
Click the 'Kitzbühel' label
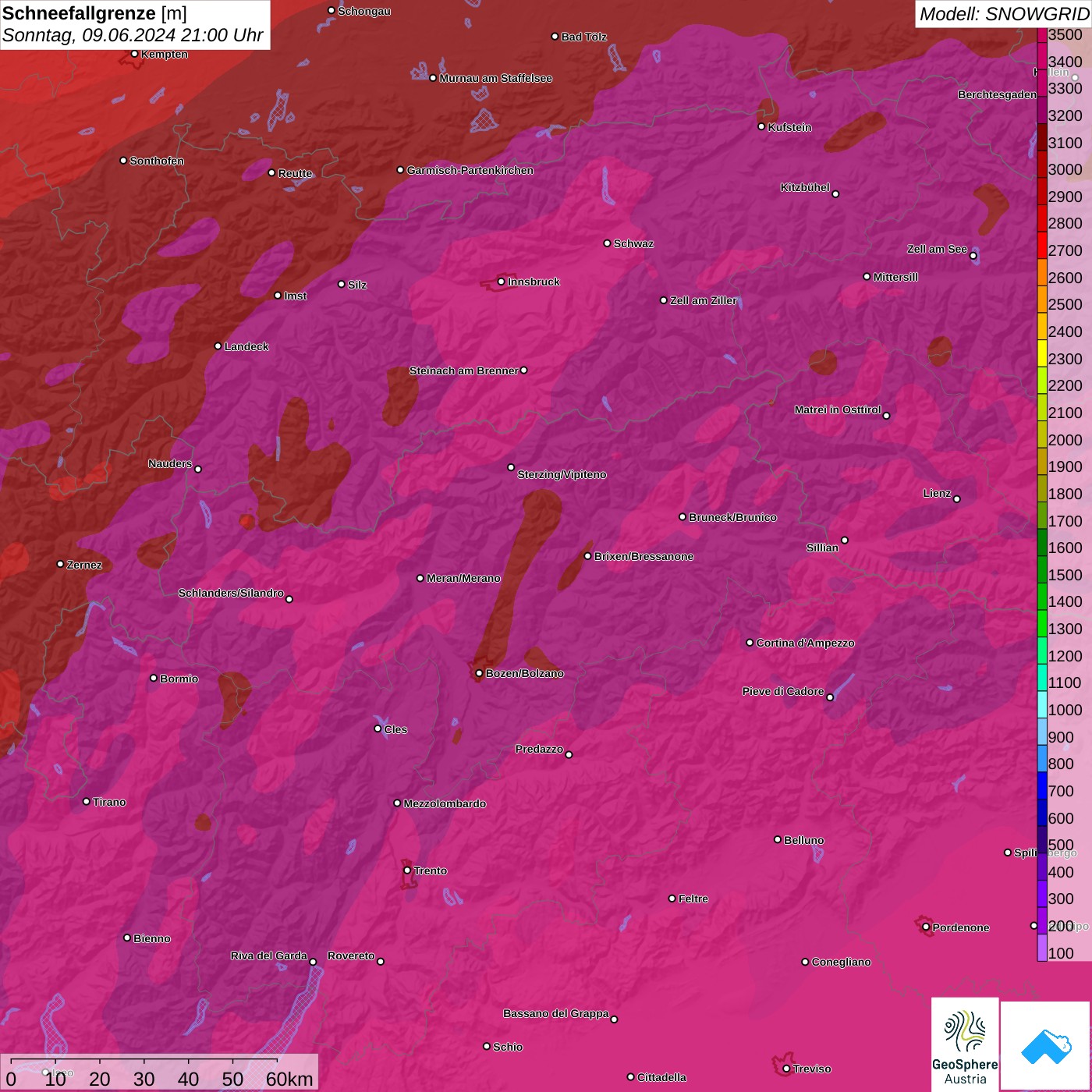pos(805,187)
